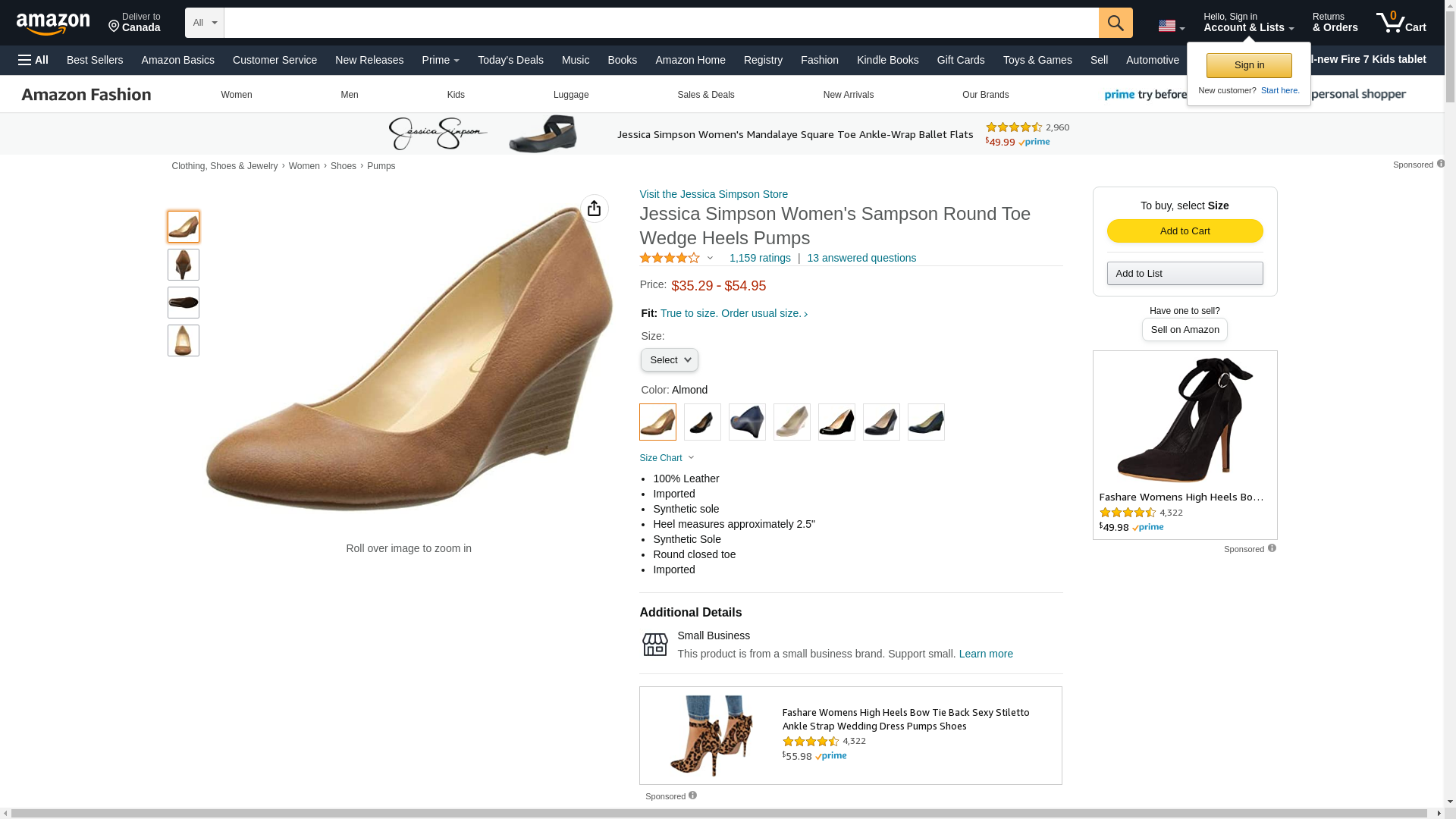Click the info icon beside top Sponsored label
1456x819 pixels.
(x=1440, y=164)
